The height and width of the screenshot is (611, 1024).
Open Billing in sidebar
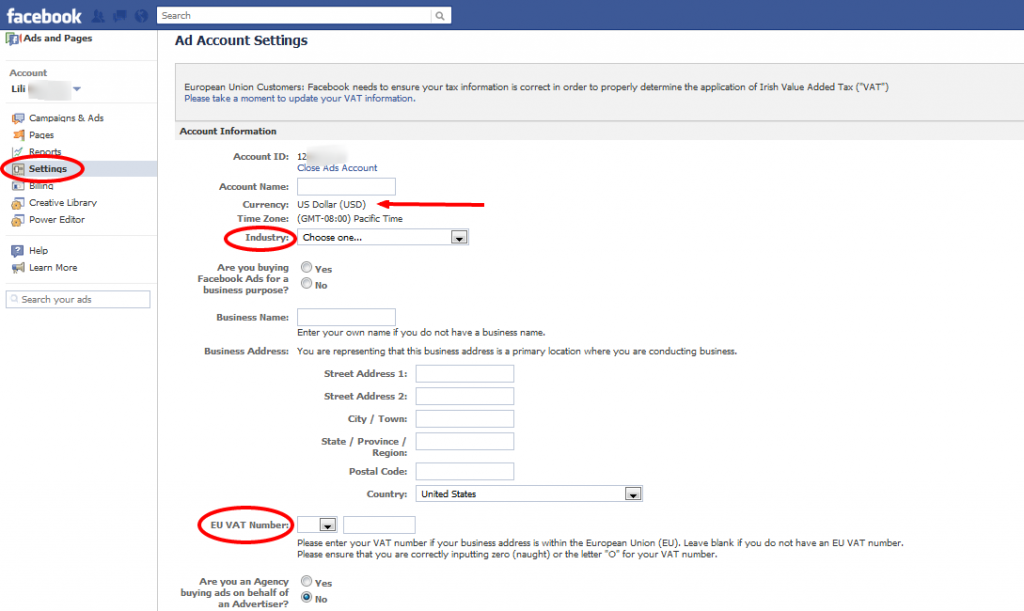click(41, 186)
